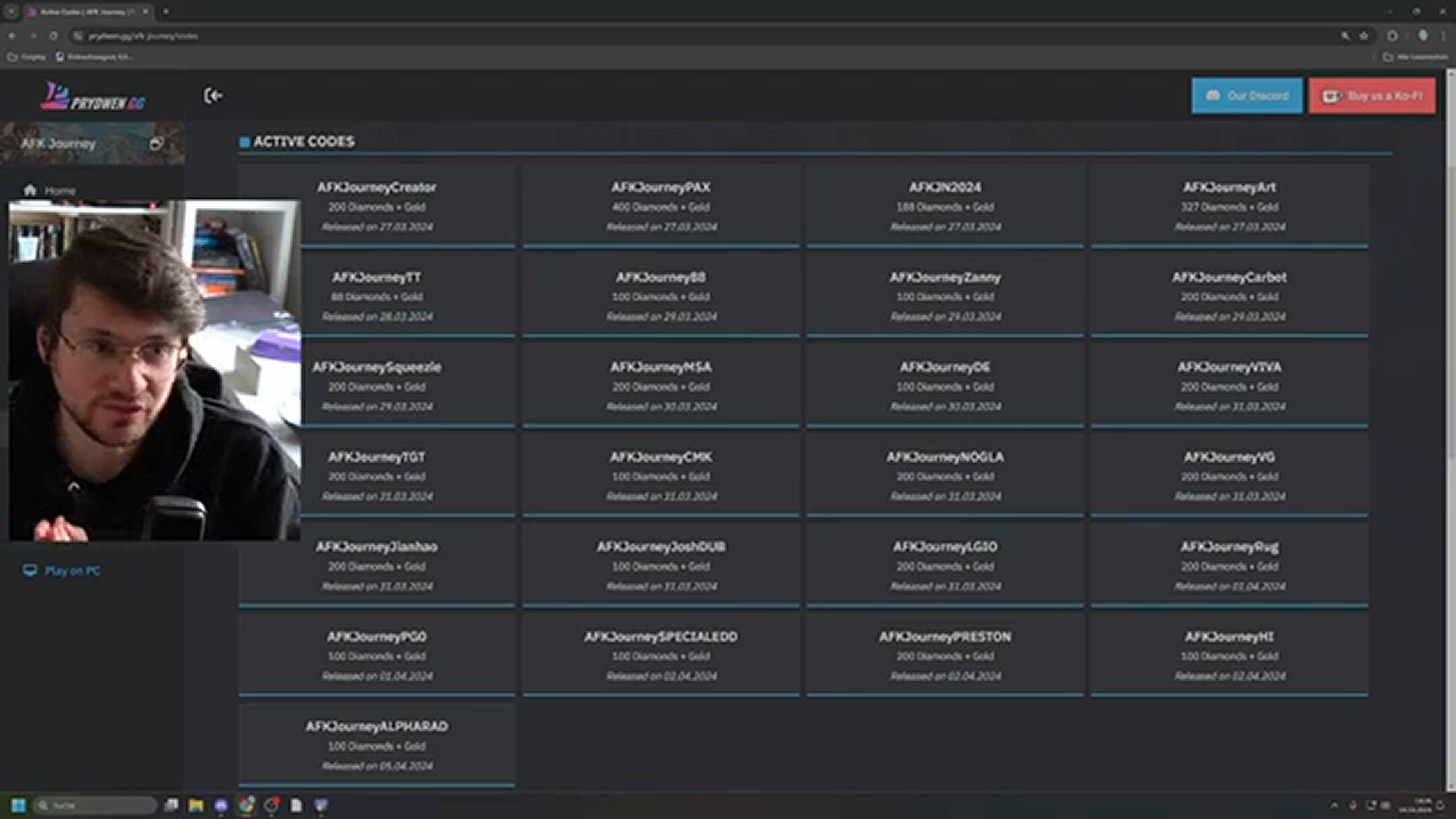1456x819 pixels.
Task: Click the taskbar search box
Action: pyautogui.click(x=95, y=805)
